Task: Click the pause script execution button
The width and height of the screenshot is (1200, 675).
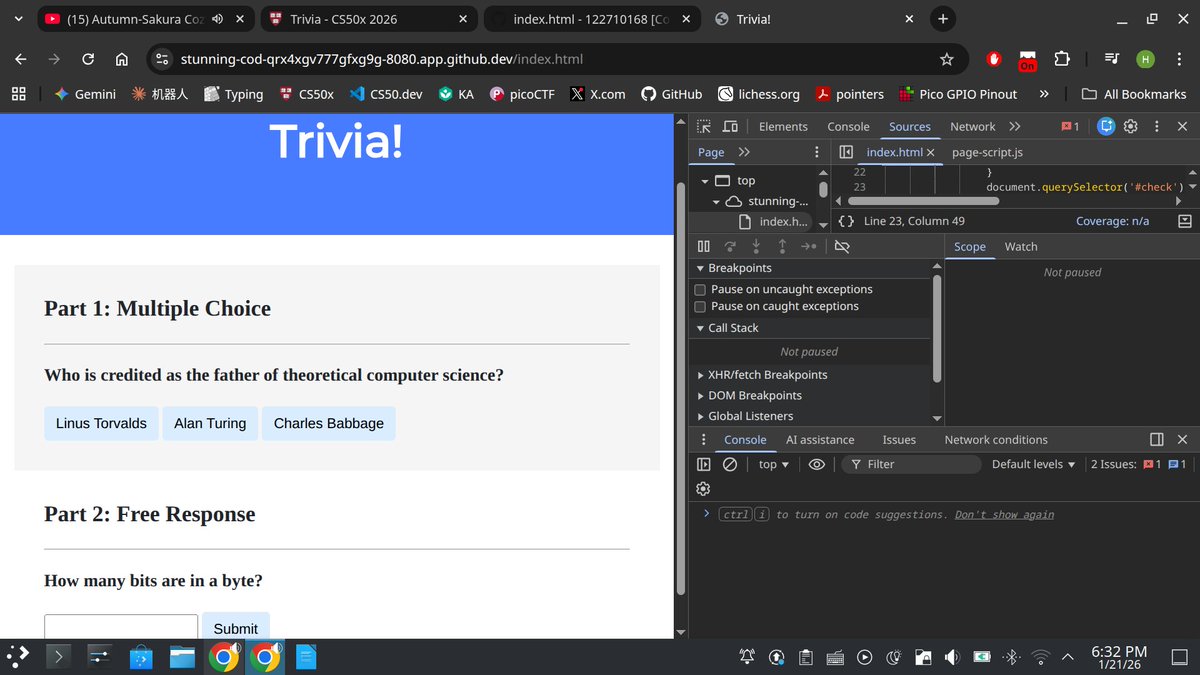Action: click(704, 246)
